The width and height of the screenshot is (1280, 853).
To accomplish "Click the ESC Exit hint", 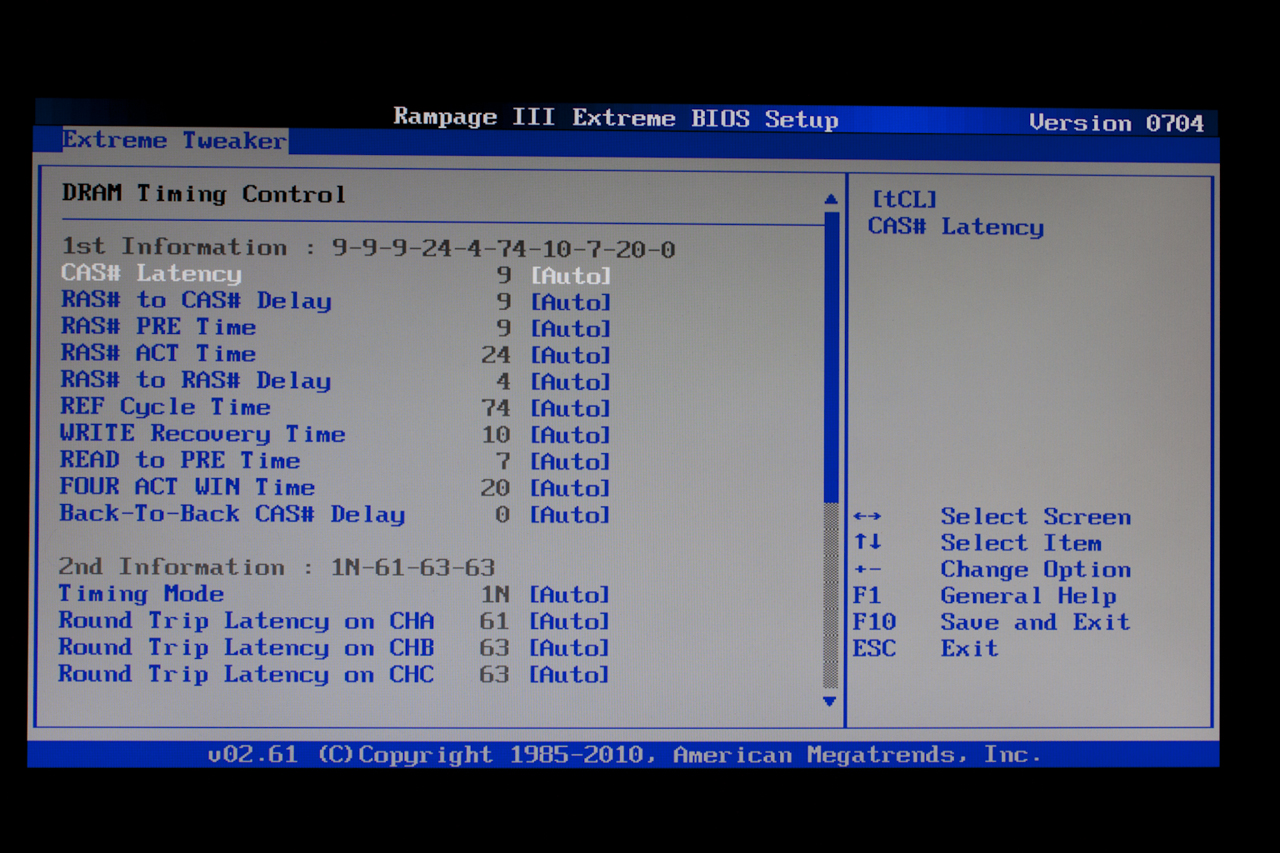I will (925, 648).
